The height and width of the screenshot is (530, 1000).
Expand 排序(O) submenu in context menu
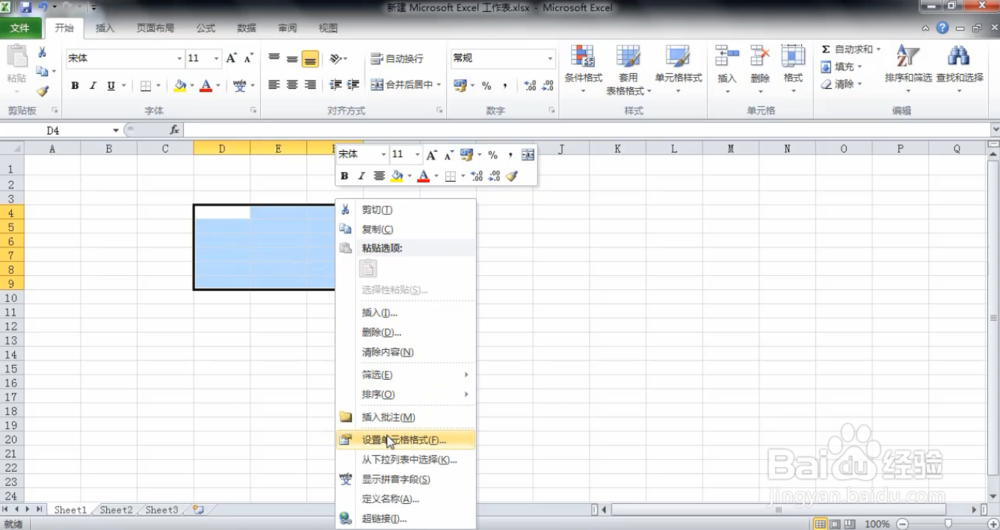point(406,395)
